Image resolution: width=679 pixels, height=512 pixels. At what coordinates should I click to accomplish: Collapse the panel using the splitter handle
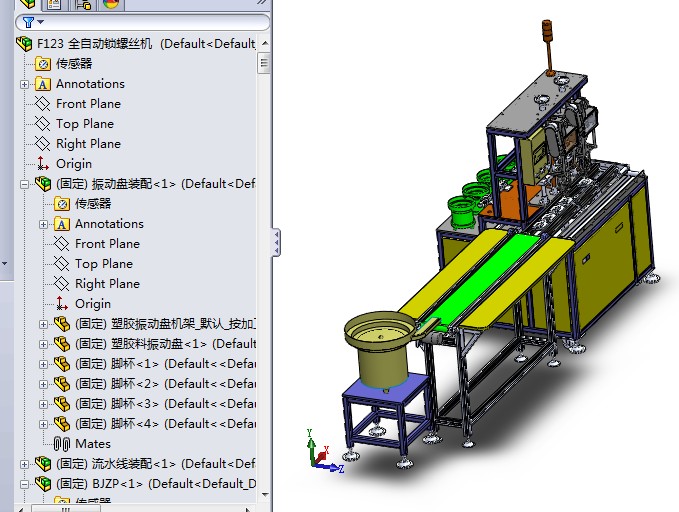(276, 242)
